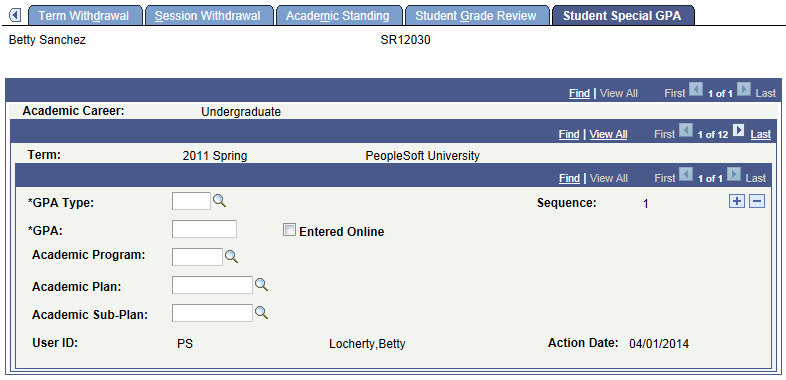Open the Academic Standing tab
Image resolution: width=786 pixels, height=380 pixels.
[338, 16]
